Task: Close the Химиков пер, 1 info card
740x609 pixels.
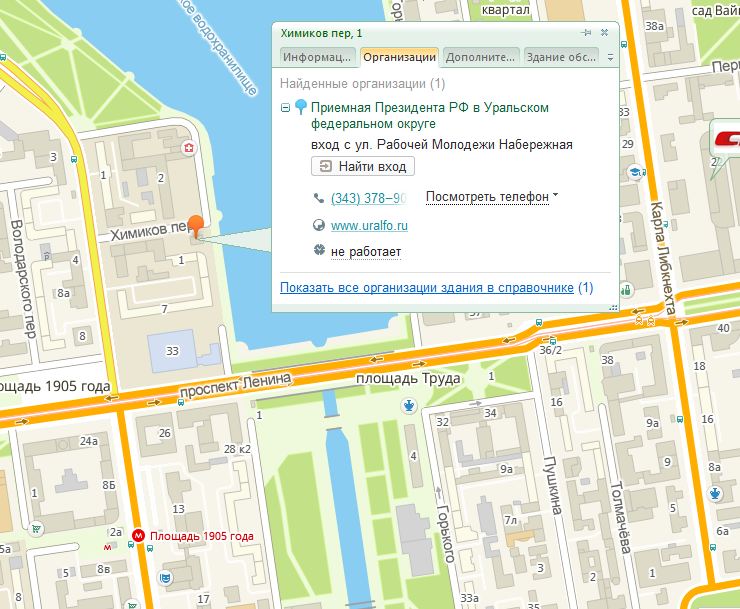Action: tap(604, 33)
